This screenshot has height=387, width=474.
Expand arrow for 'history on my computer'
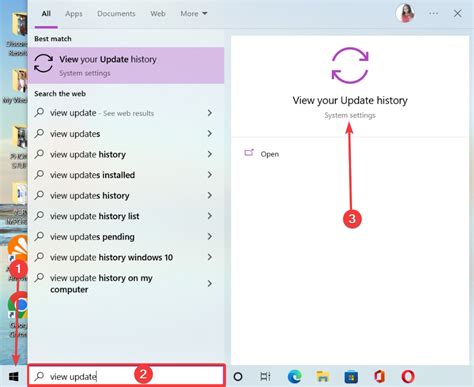point(210,283)
